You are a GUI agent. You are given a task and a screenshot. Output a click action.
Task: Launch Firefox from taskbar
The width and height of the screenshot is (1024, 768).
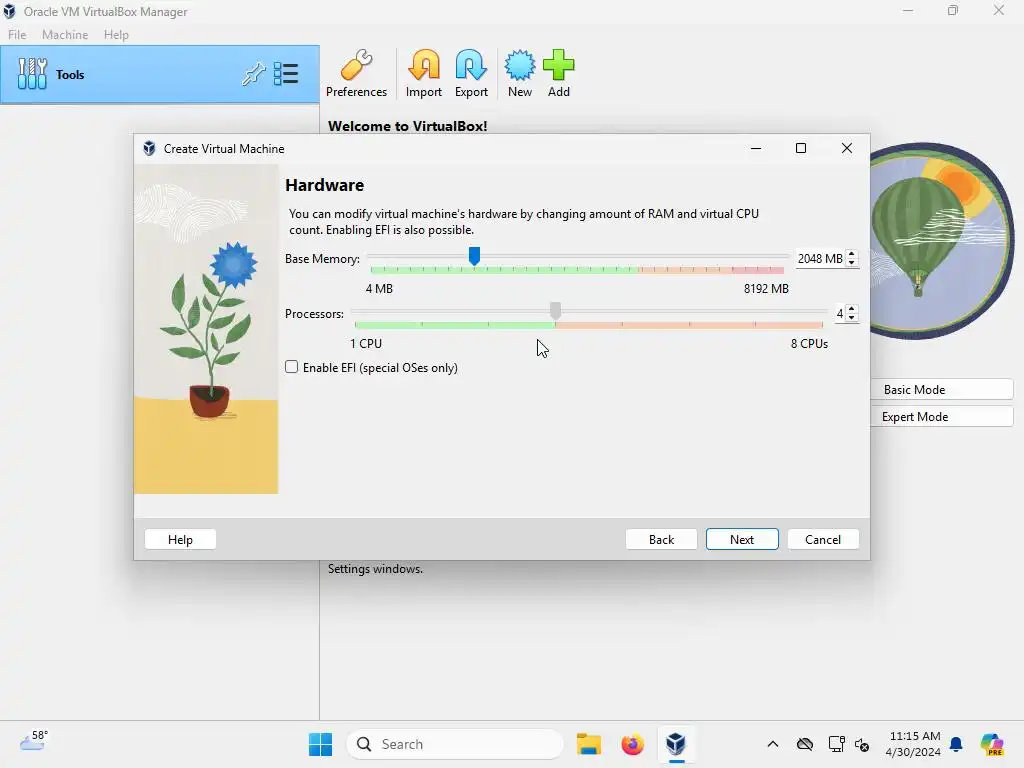(632, 744)
